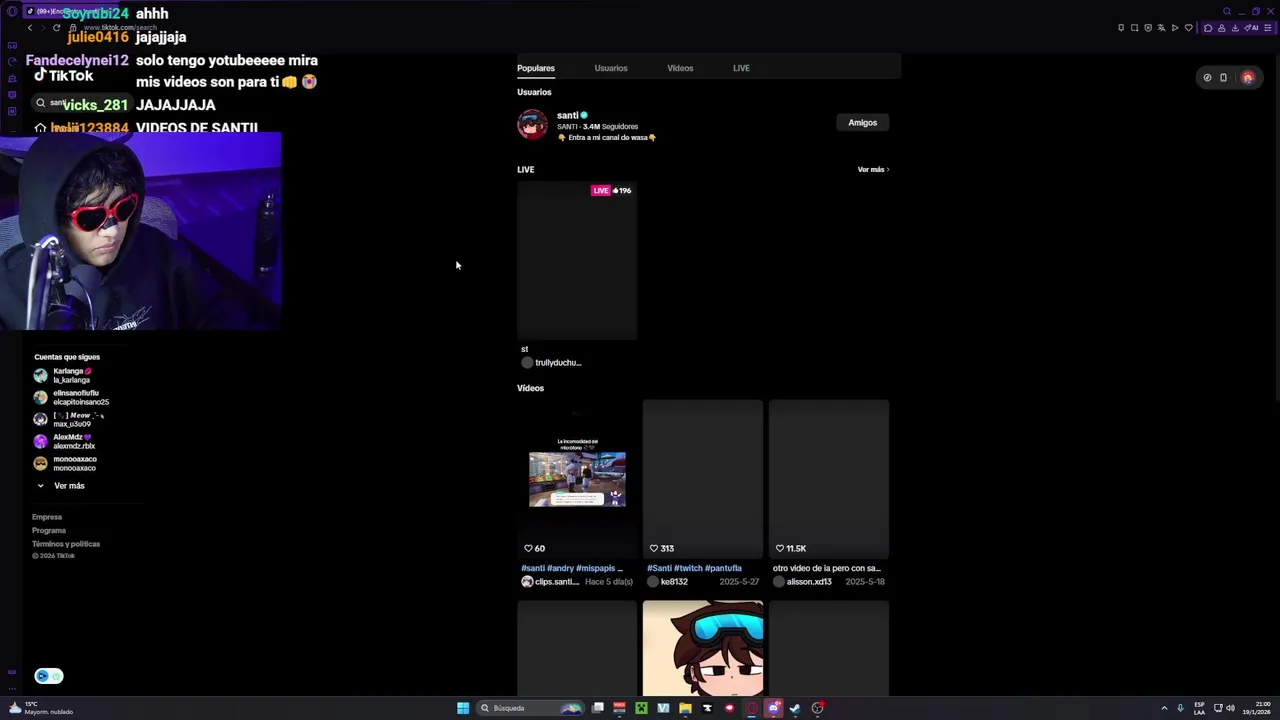Open AlexMdz account in followed list
The image size is (1280, 720).
(x=65, y=441)
